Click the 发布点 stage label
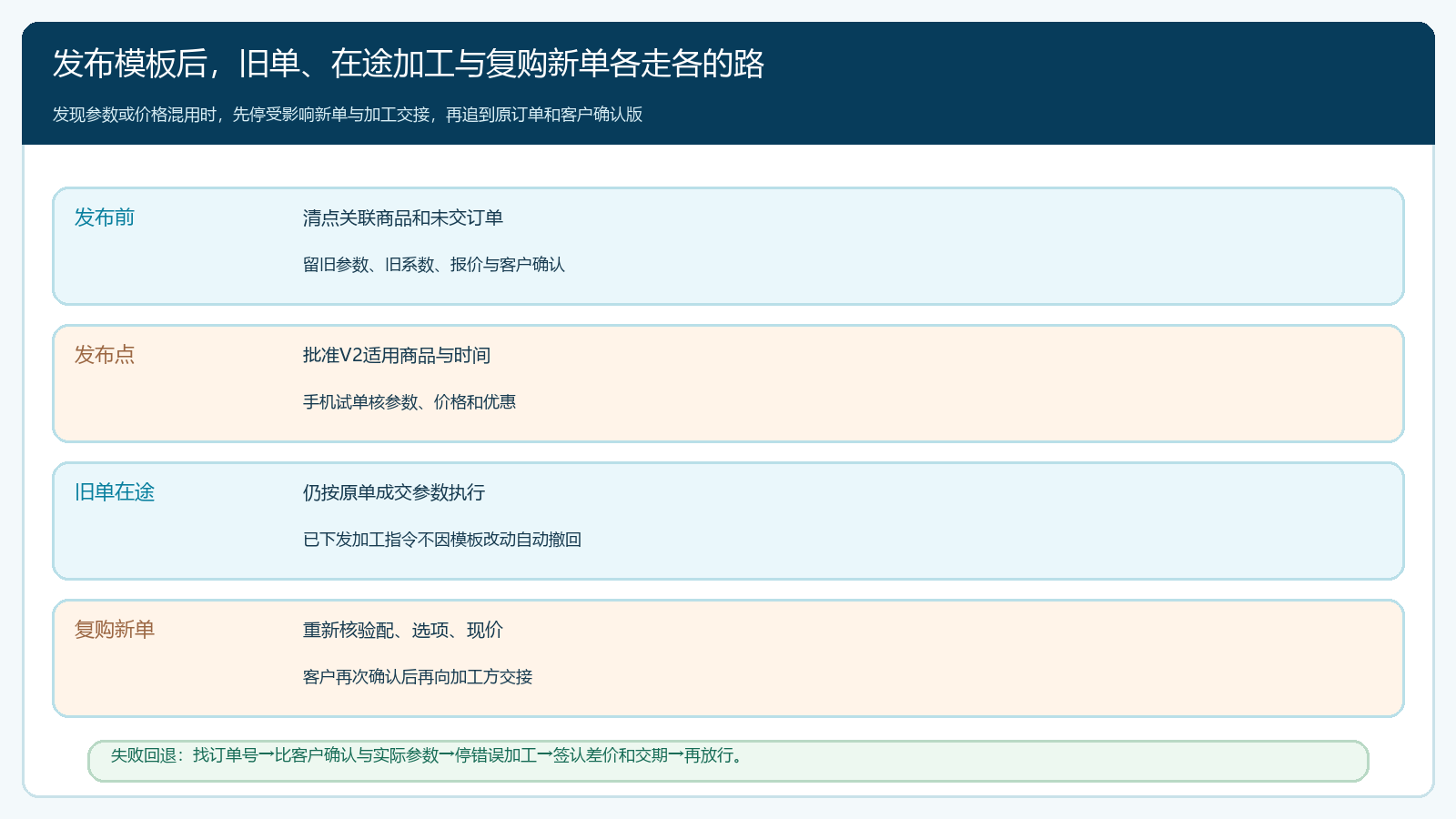 click(x=105, y=355)
